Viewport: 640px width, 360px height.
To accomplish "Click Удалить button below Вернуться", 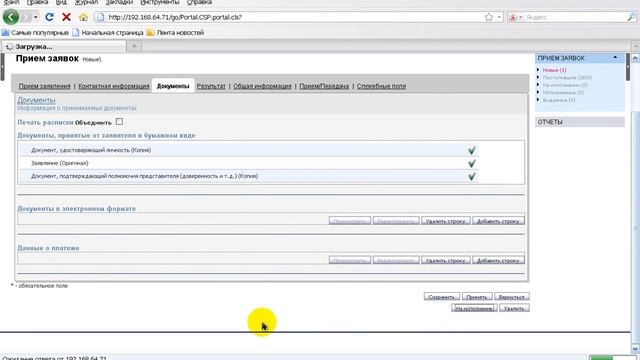I will click(514, 308).
